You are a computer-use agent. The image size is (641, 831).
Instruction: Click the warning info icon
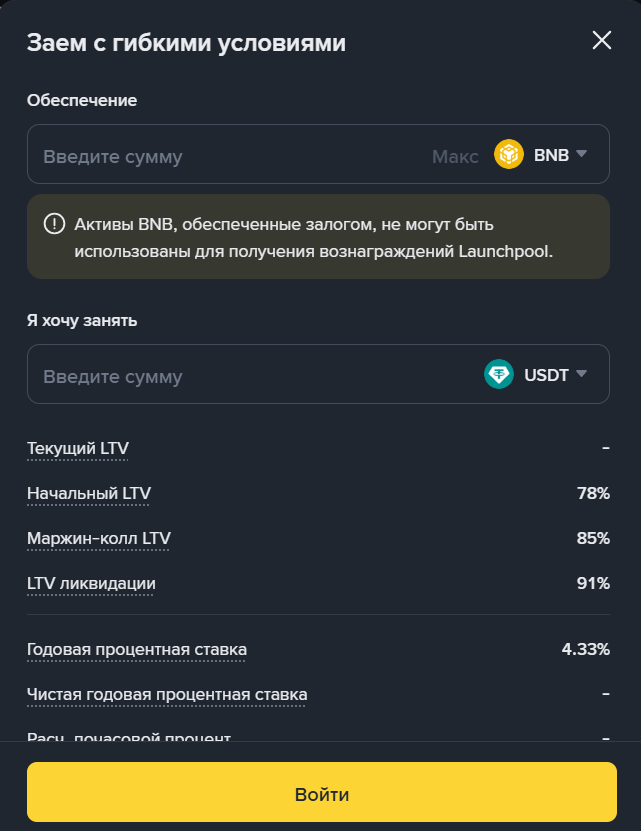tap(54, 223)
